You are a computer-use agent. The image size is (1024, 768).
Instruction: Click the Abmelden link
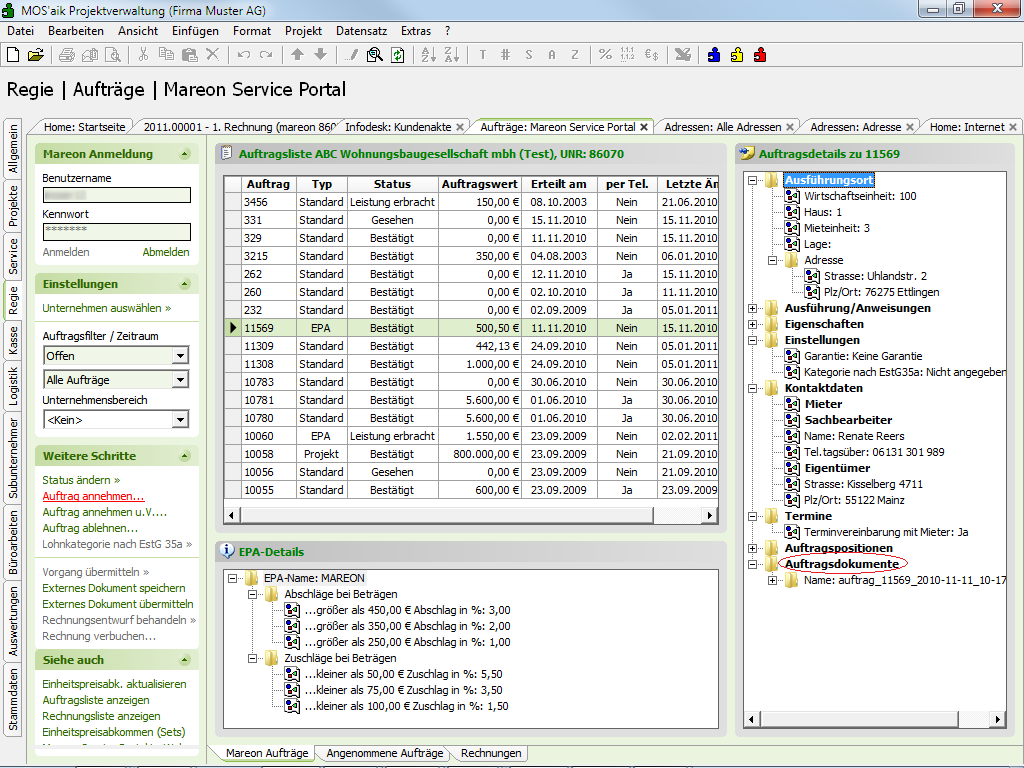click(x=166, y=252)
